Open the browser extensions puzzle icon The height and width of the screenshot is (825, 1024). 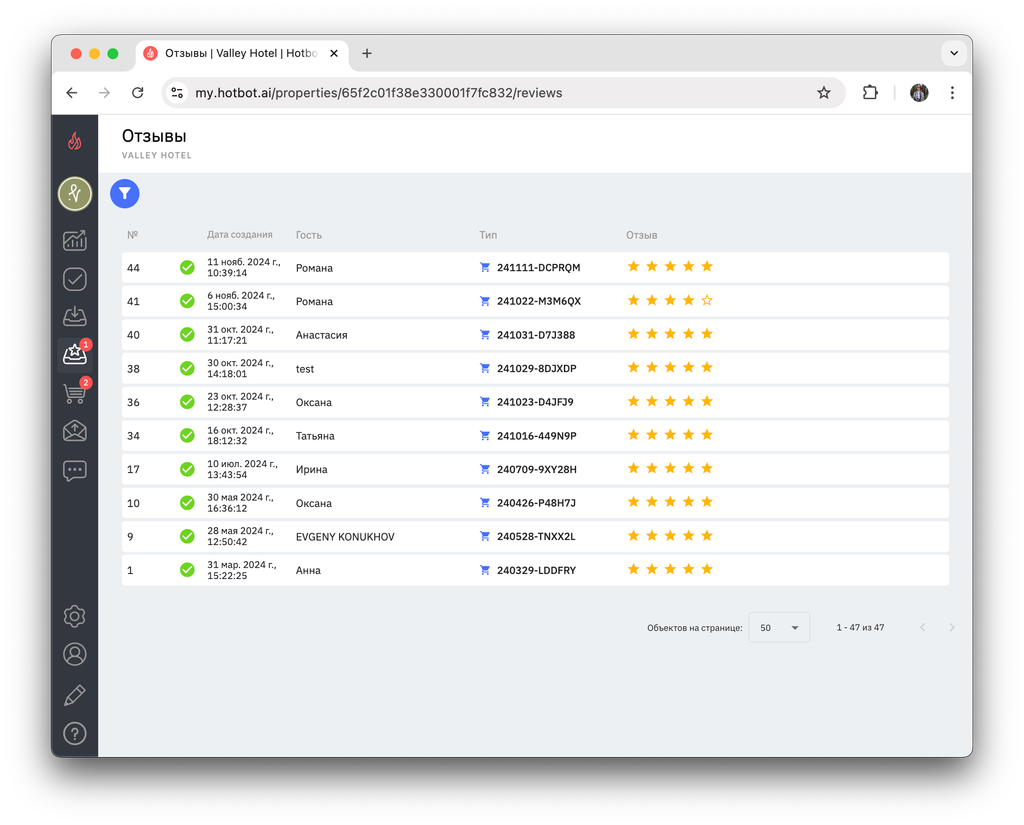(870, 93)
